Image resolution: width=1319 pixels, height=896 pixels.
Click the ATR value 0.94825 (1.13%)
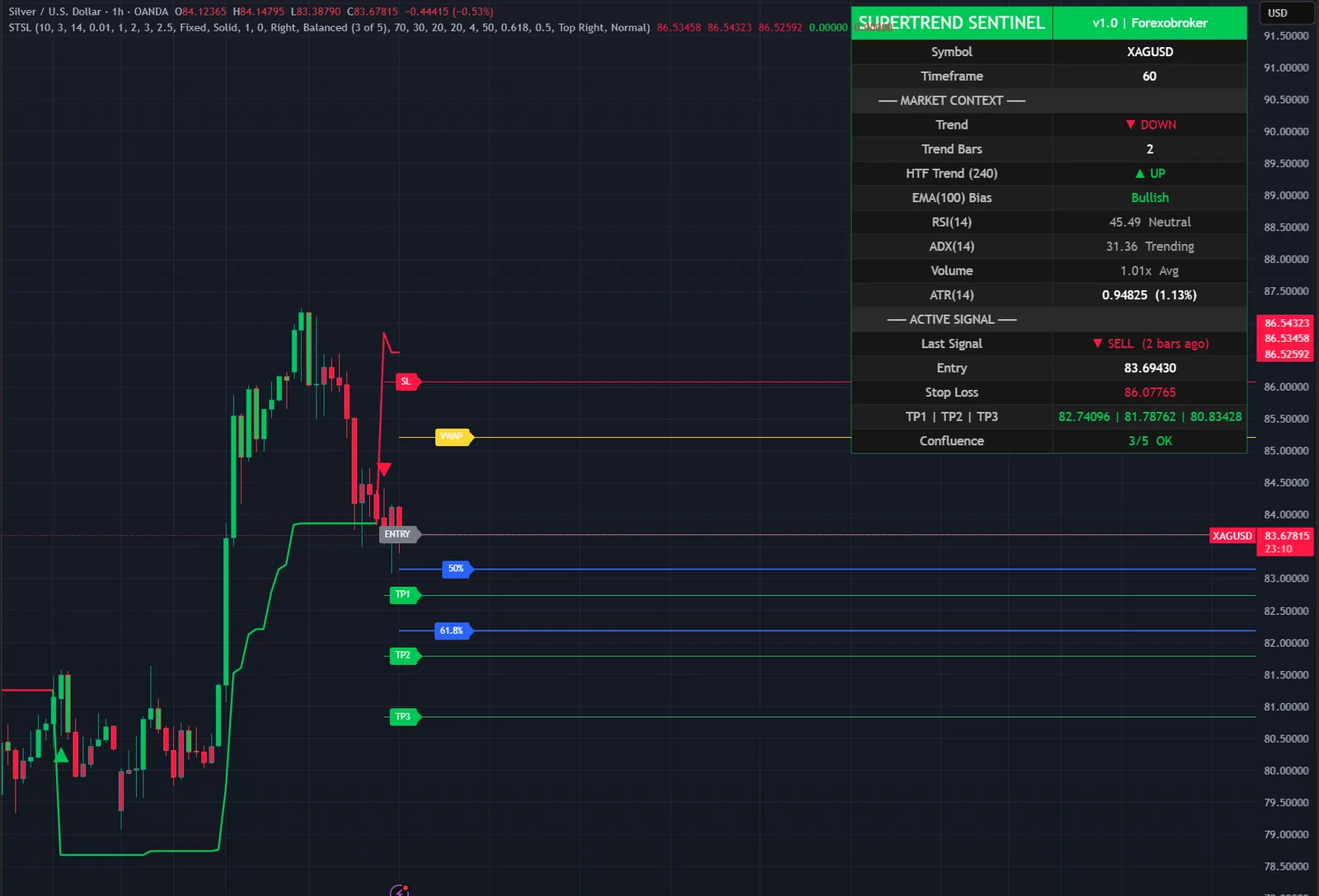click(x=1149, y=295)
